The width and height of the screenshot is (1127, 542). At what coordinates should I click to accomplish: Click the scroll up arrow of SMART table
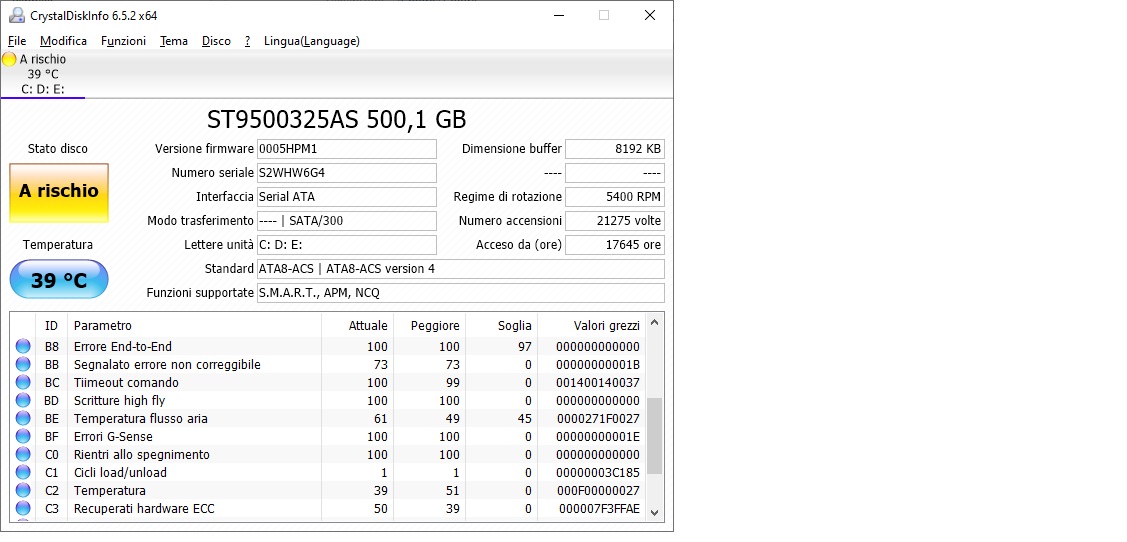pyautogui.click(x=654, y=323)
